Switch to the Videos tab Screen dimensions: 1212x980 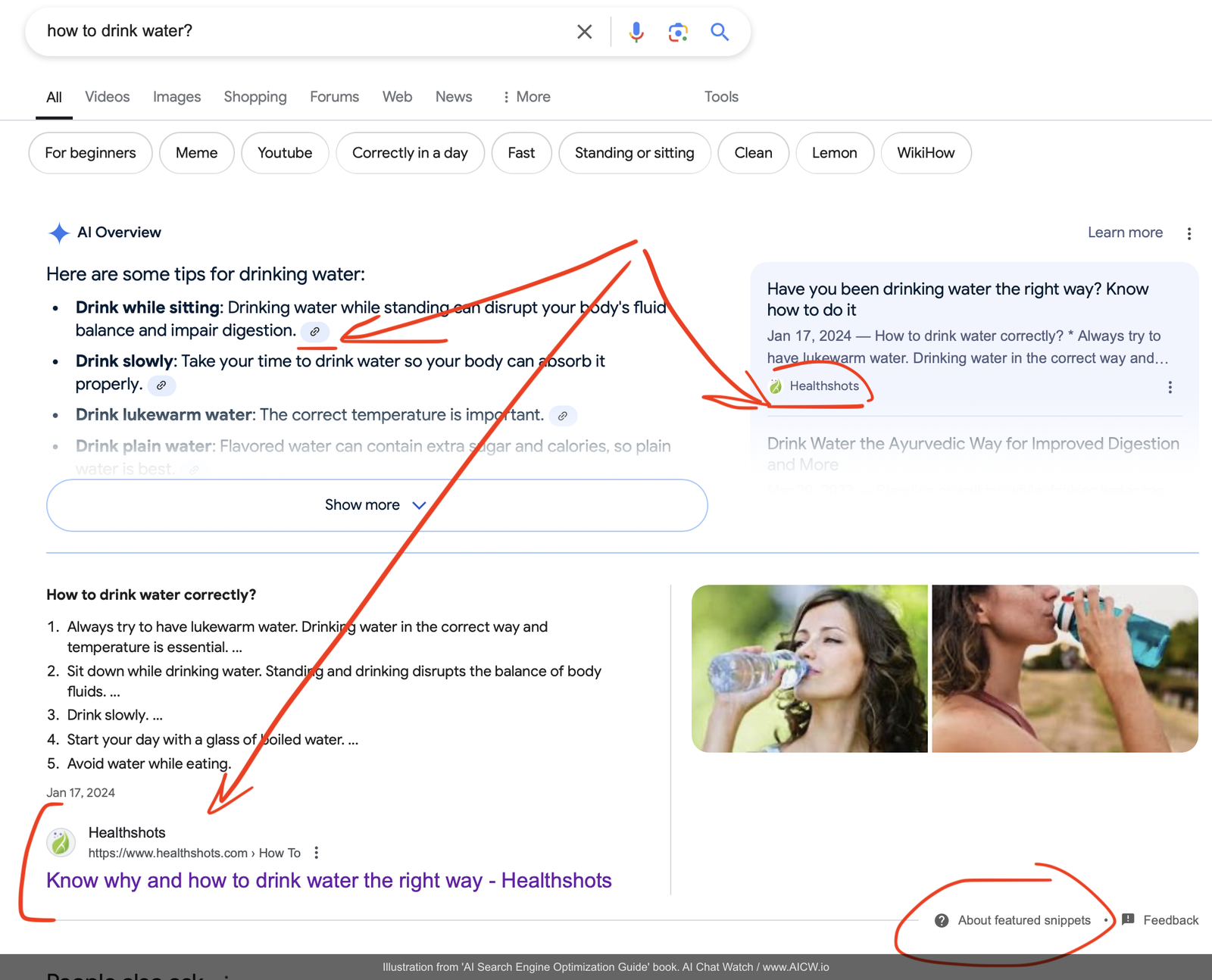[x=107, y=97]
